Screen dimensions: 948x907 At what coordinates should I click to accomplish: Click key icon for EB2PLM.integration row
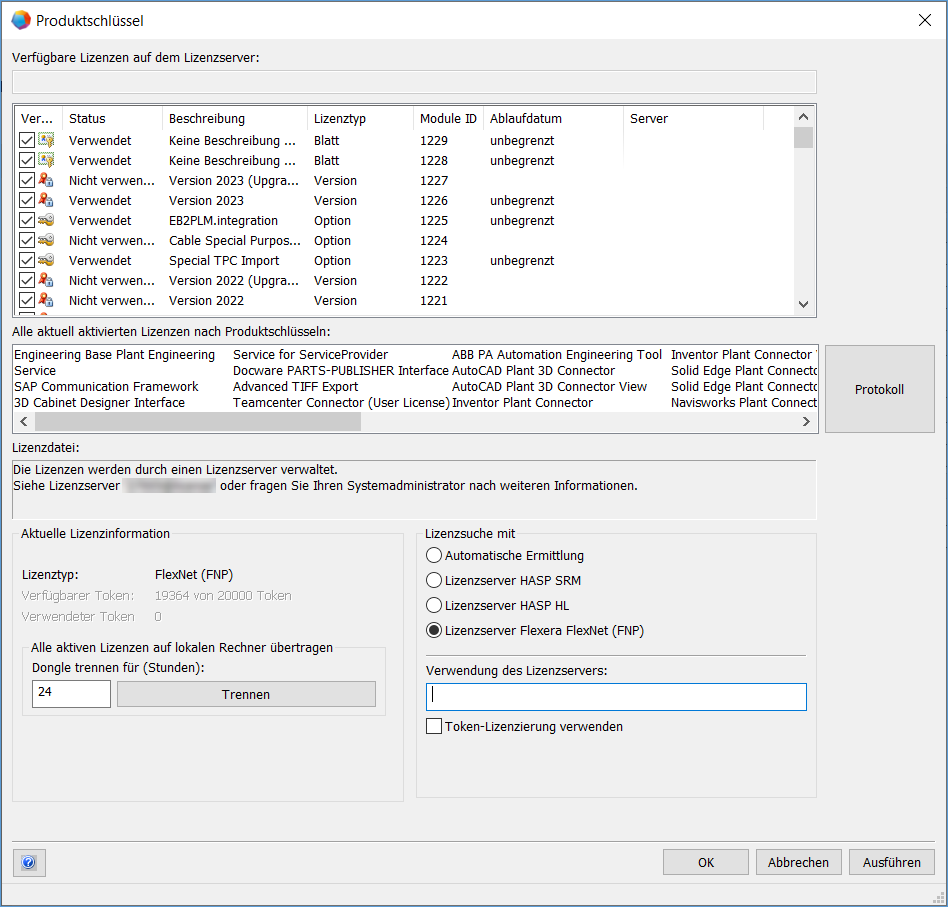coord(46,221)
